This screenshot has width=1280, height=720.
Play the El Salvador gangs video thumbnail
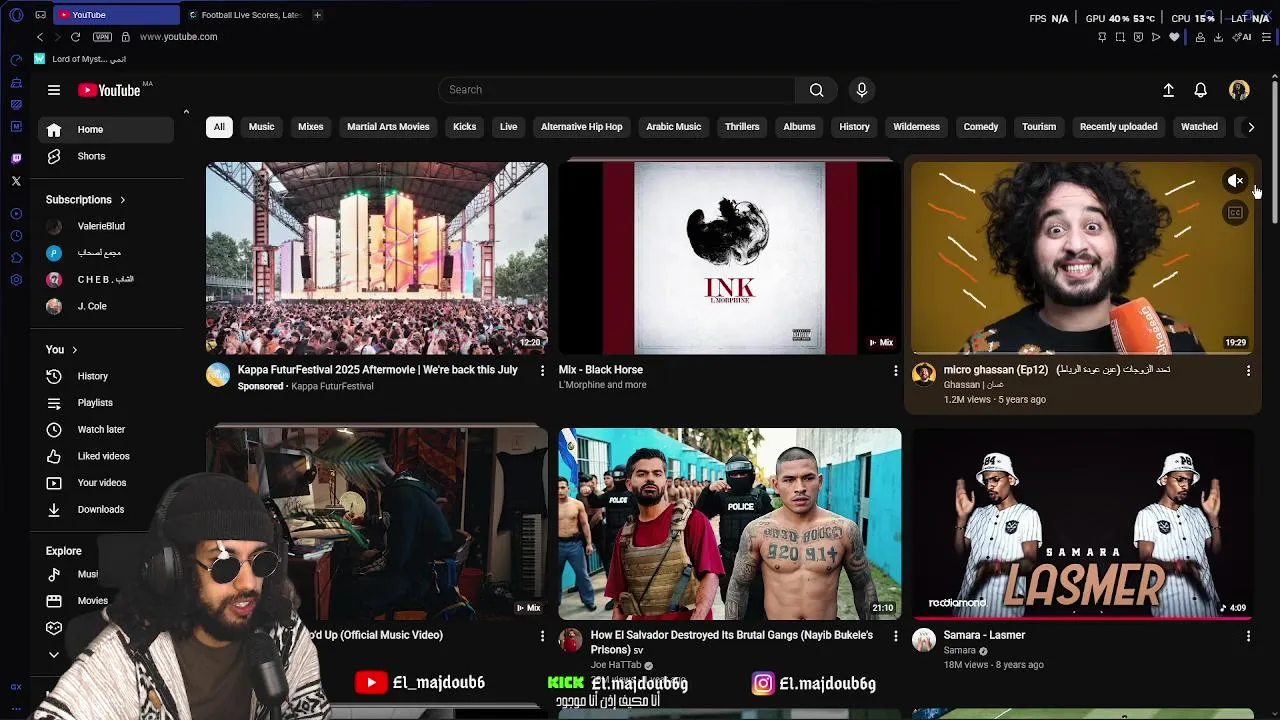730,524
